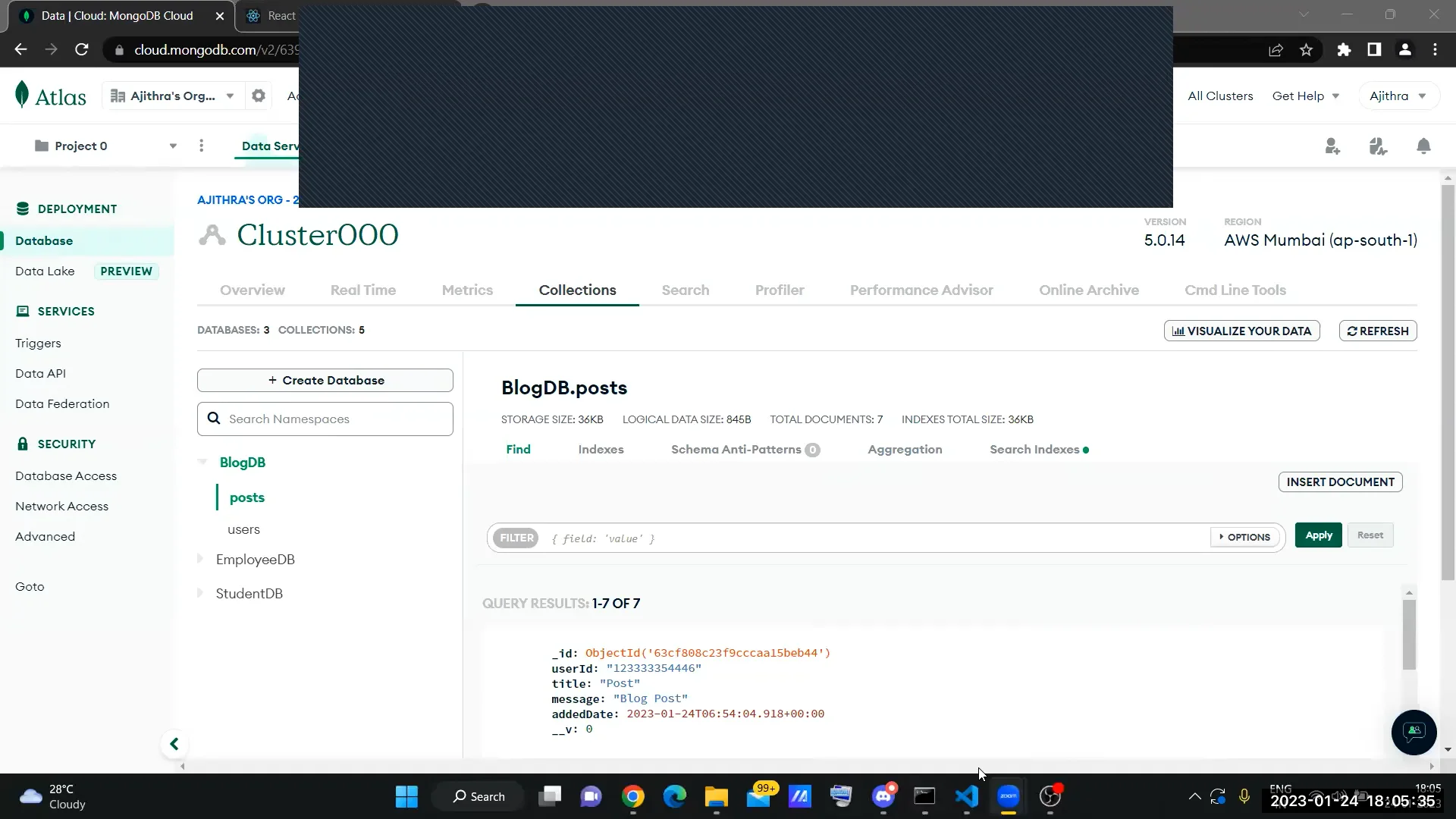
Task: Open Zoom app in taskbar
Action: pos(1008,796)
